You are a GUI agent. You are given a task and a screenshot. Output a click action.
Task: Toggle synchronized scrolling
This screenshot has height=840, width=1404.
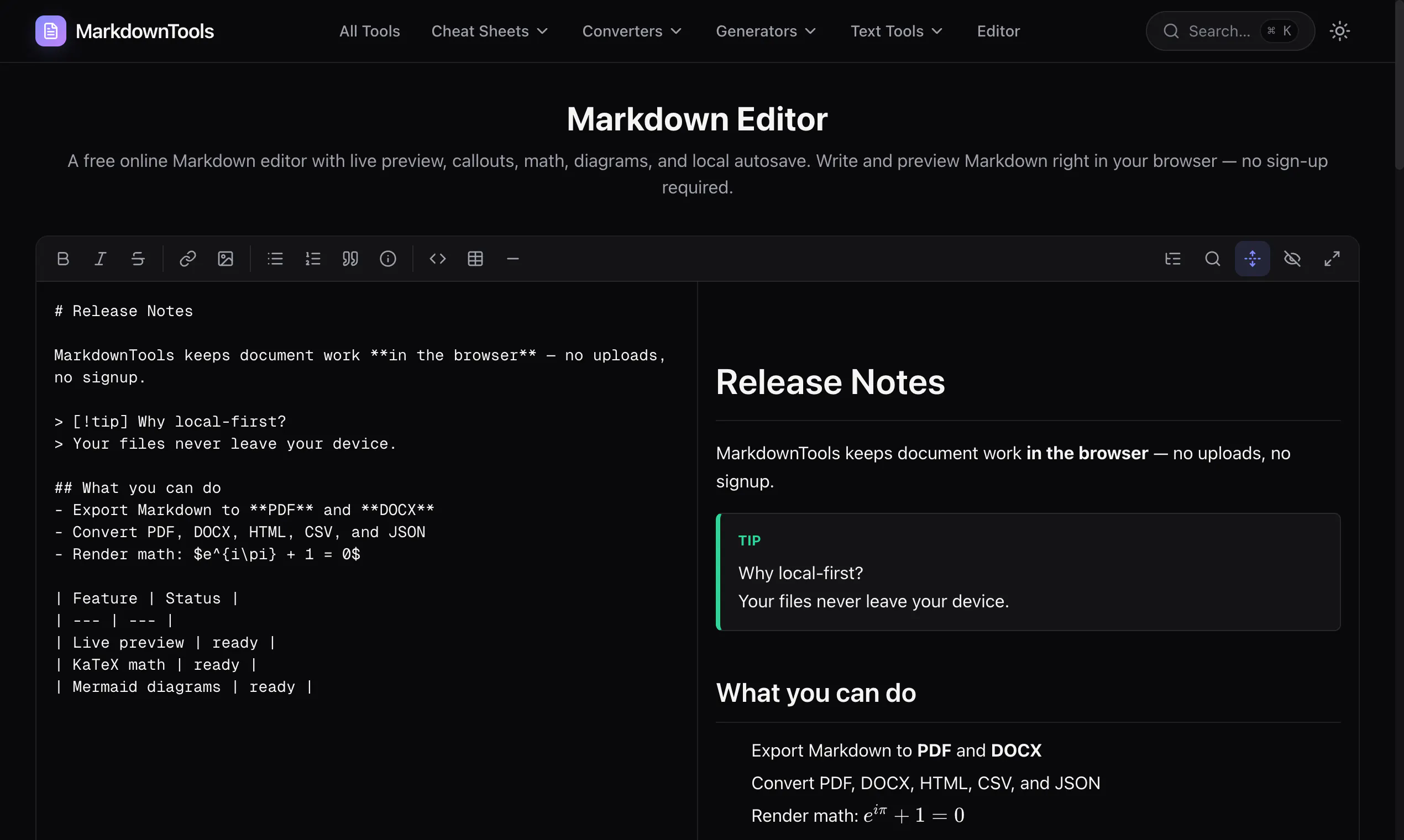[1253, 259]
